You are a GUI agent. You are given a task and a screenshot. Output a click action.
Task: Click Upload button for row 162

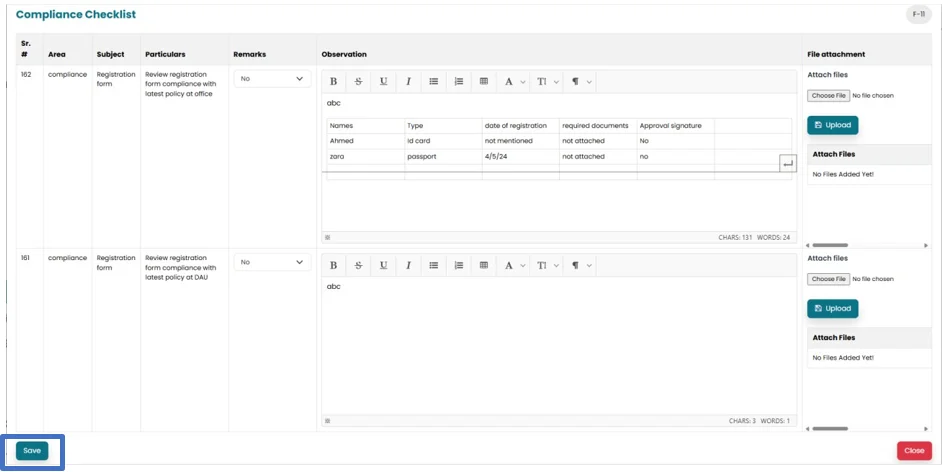[832, 125]
